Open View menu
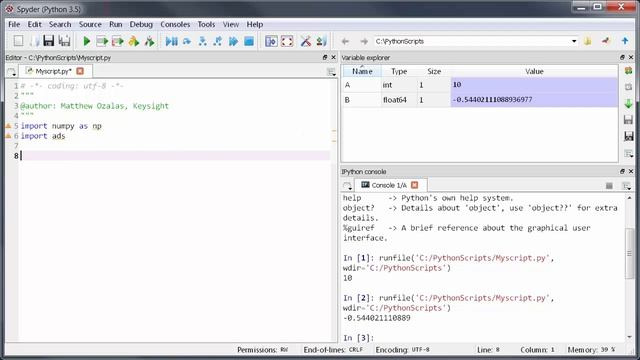 (231, 24)
